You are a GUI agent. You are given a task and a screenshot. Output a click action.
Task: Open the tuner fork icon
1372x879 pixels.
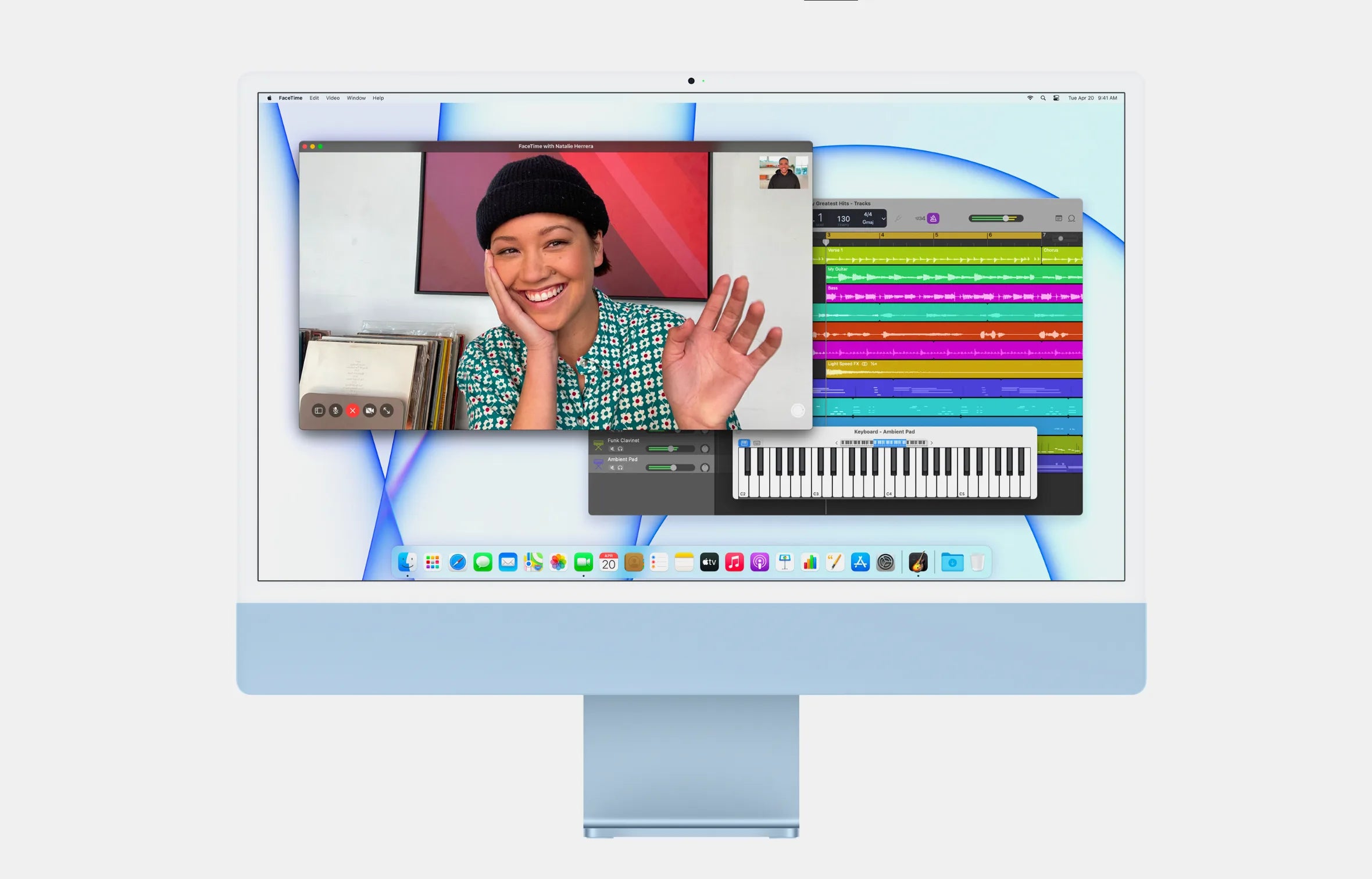898,219
